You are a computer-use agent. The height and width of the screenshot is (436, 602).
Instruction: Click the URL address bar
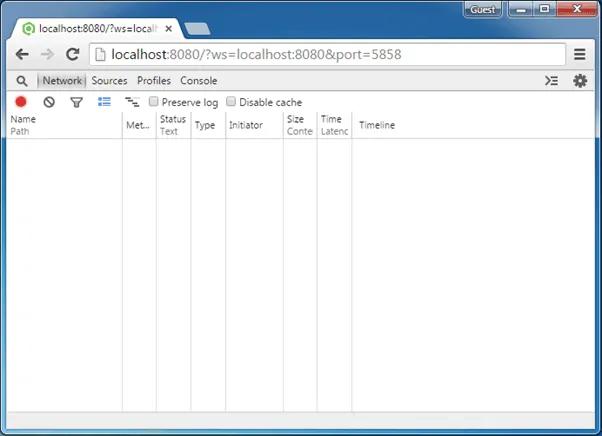(x=327, y=54)
